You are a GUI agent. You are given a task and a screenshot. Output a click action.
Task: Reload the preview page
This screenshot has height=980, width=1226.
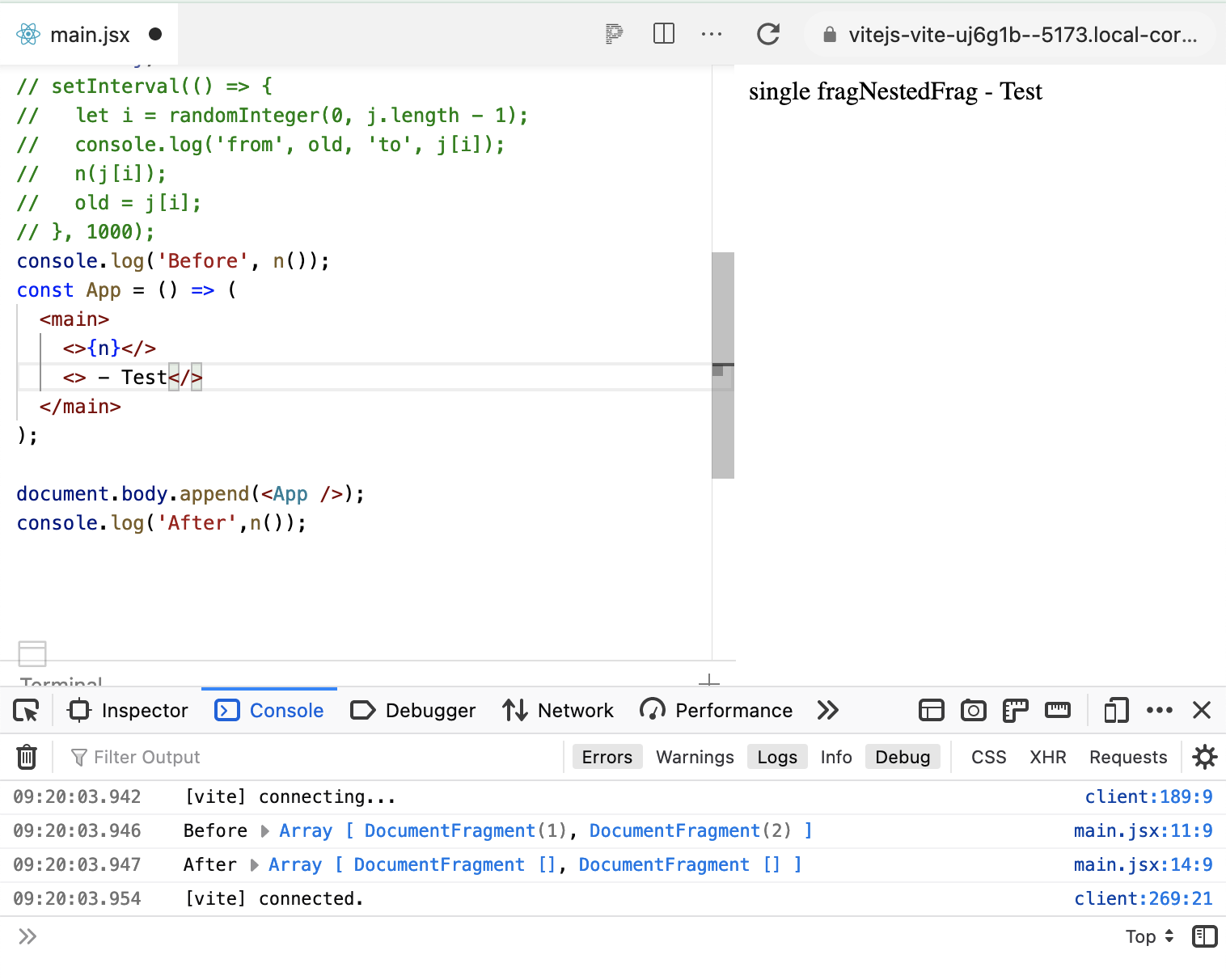pos(768,34)
